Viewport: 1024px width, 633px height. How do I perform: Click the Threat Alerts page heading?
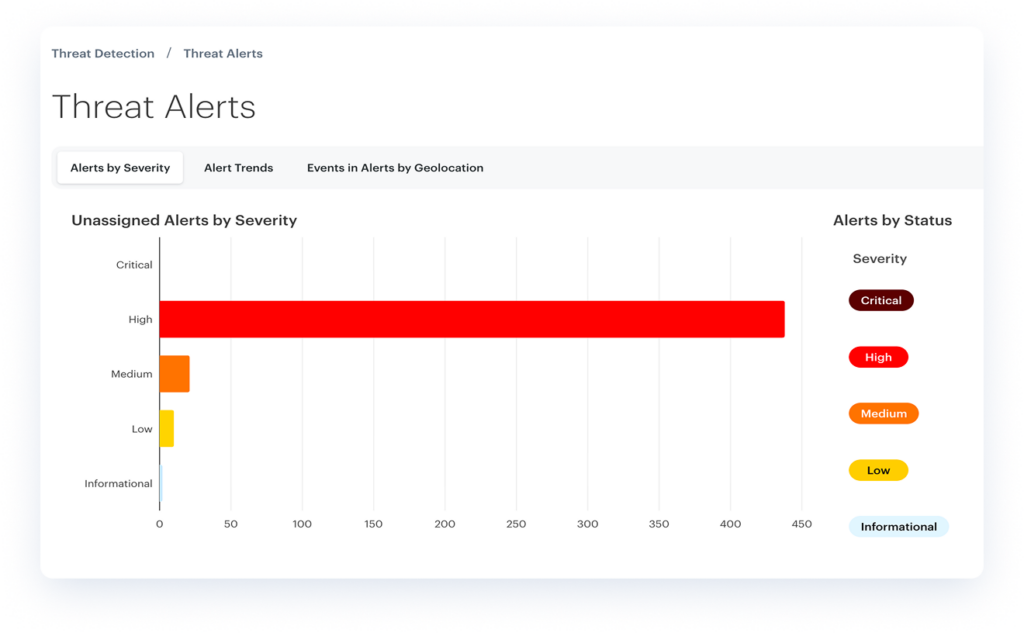[154, 107]
